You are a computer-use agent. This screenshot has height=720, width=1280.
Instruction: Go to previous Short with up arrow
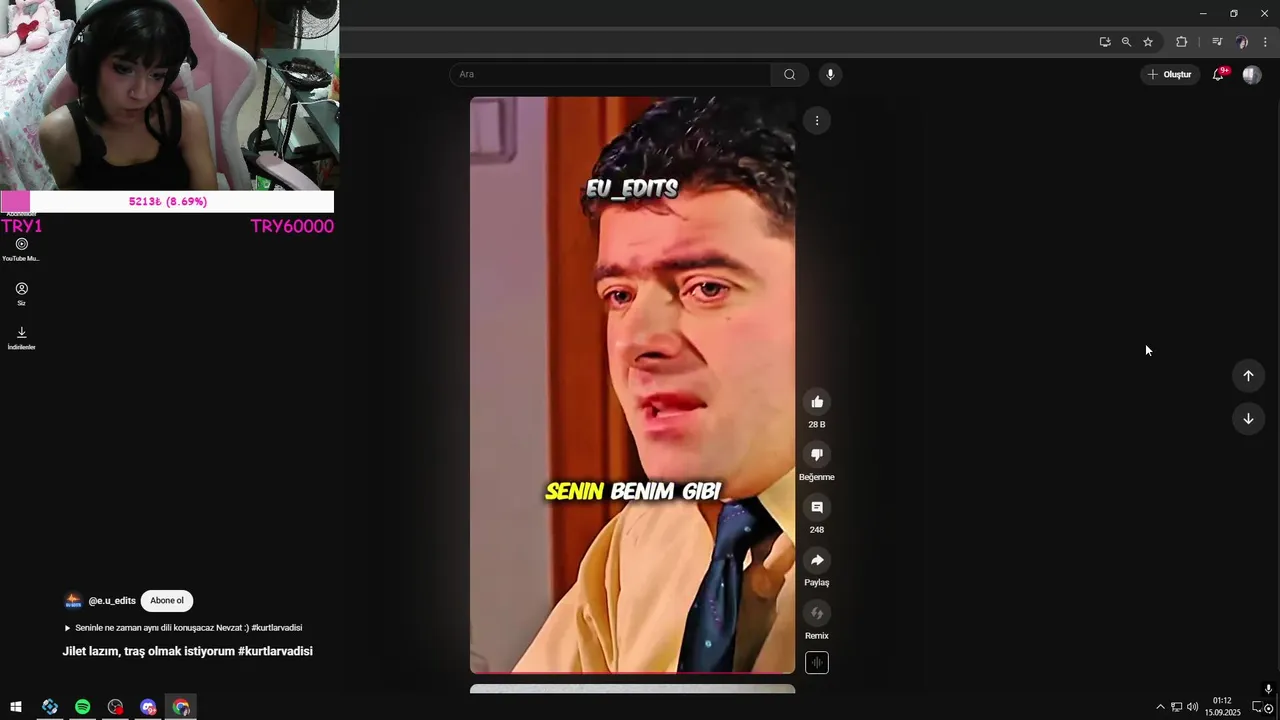[1248, 376]
